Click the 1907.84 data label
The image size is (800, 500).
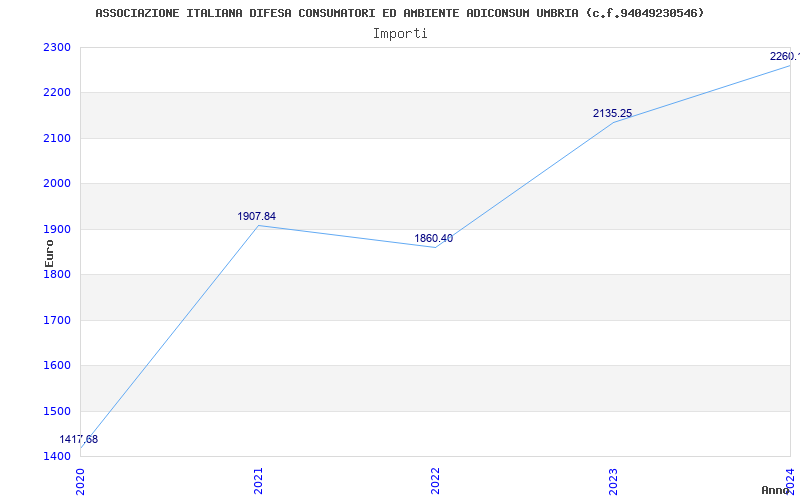(x=257, y=216)
